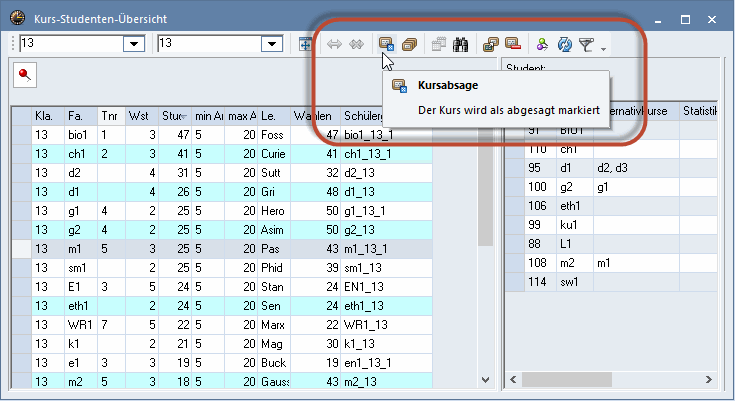Image resolution: width=735 pixels, height=401 pixels.
Task: Click the green and purple spheres icon
Action: pos(542,45)
